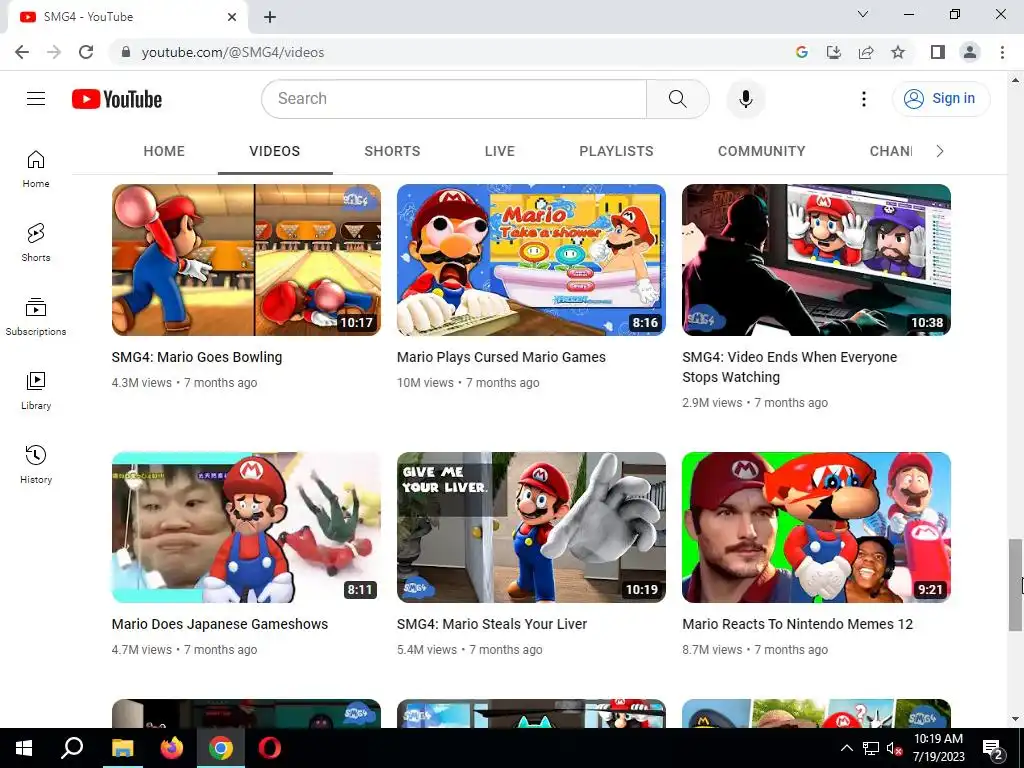The image size is (1024, 768).
Task: Toggle the browser side panel
Action: 938,52
